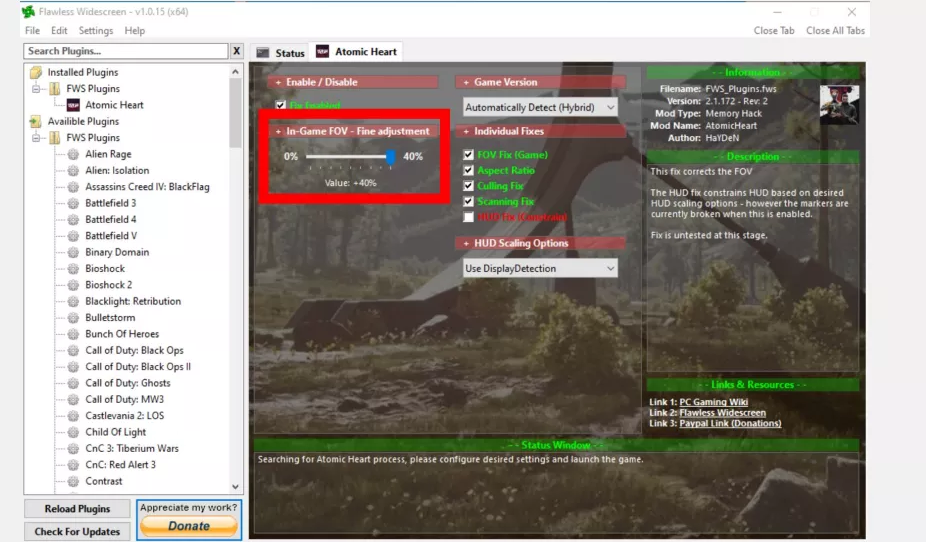The width and height of the screenshot is (926, 542).
Task: Select Blacklight: Retribution in plugin list
Action: pyautogui.click(x=133, y=301)
